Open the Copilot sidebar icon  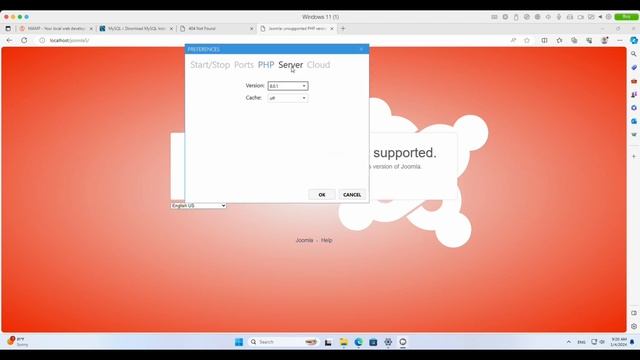(634, 40)
